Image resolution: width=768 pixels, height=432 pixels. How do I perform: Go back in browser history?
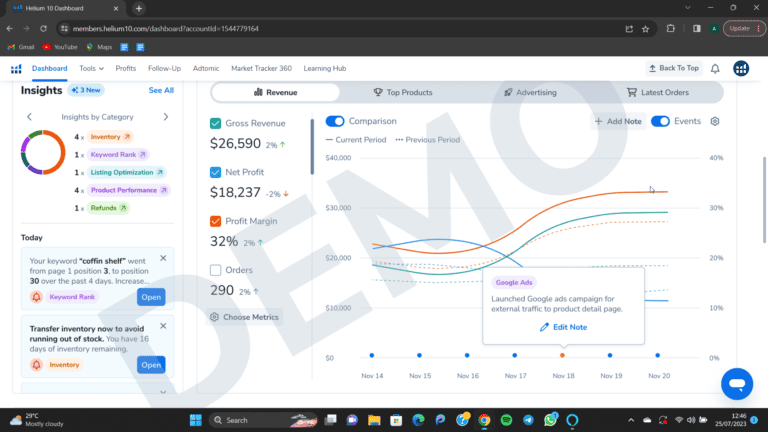pos(10,29)
